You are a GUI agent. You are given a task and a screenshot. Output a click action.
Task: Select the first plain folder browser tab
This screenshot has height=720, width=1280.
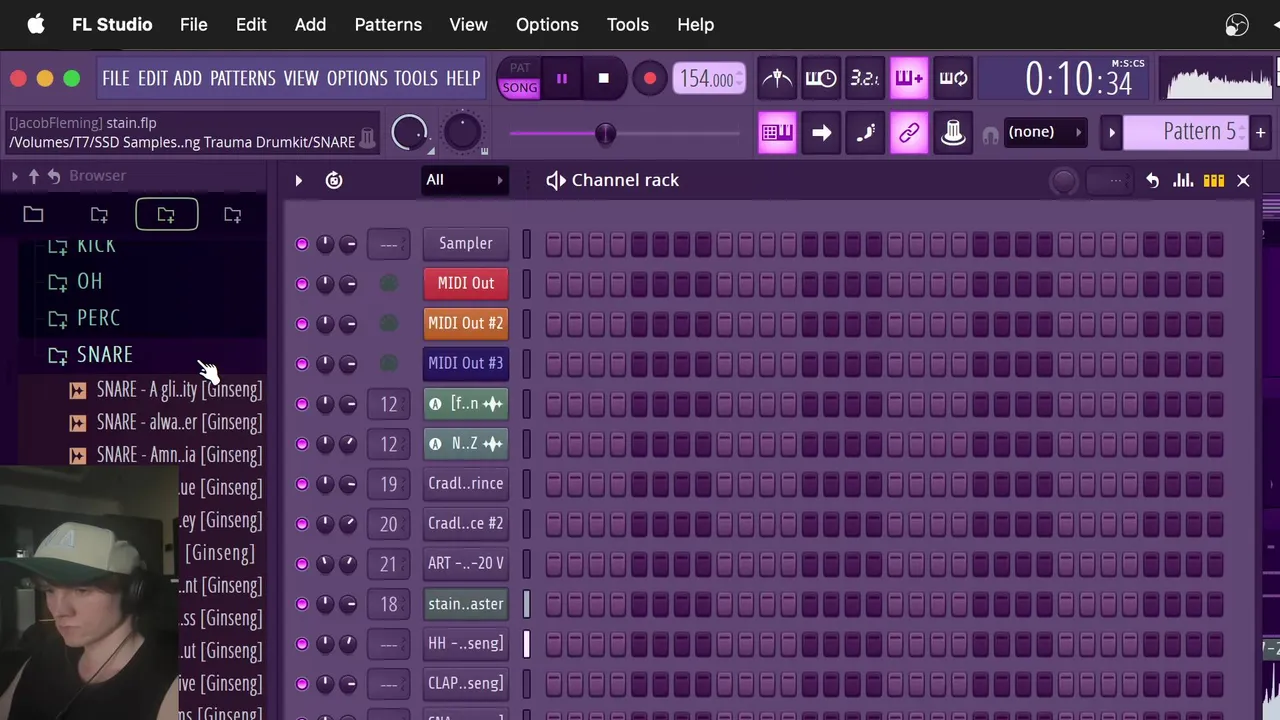pos(33,214)
